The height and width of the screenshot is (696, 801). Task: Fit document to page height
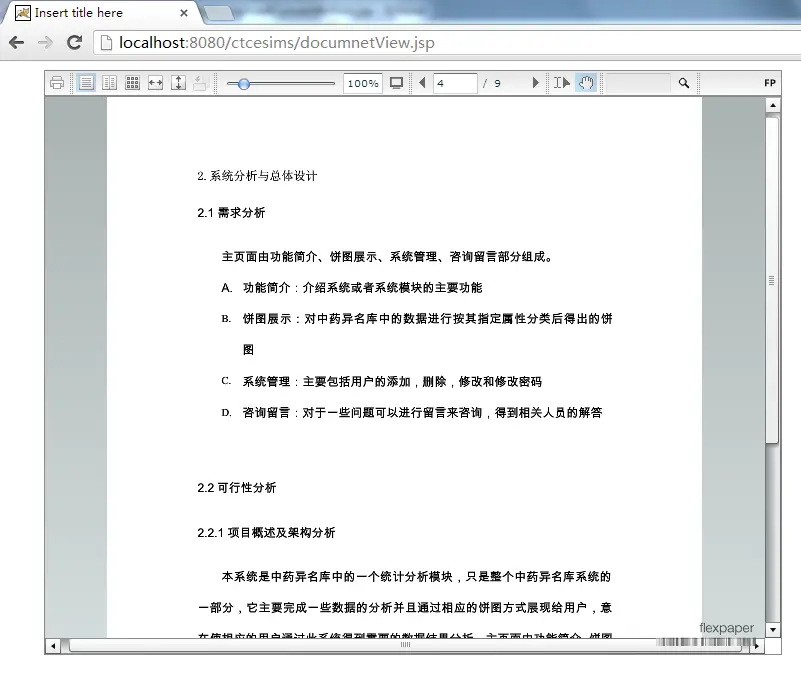point(178,83)
